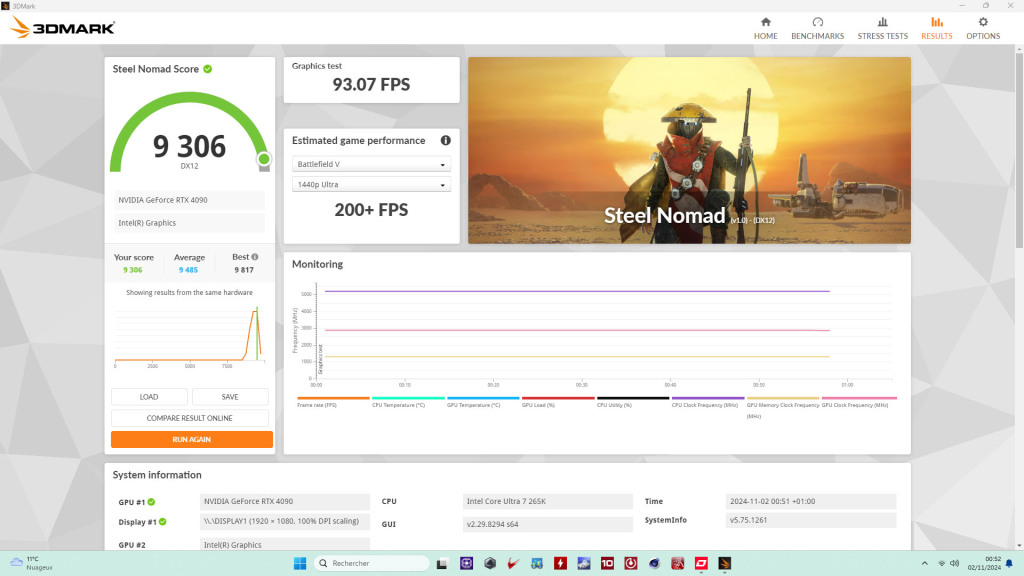Click the GPU #1 NVIDIA GeForce RTX 4090 field
Screen dimensions: 1024x576
coord(285,502)
